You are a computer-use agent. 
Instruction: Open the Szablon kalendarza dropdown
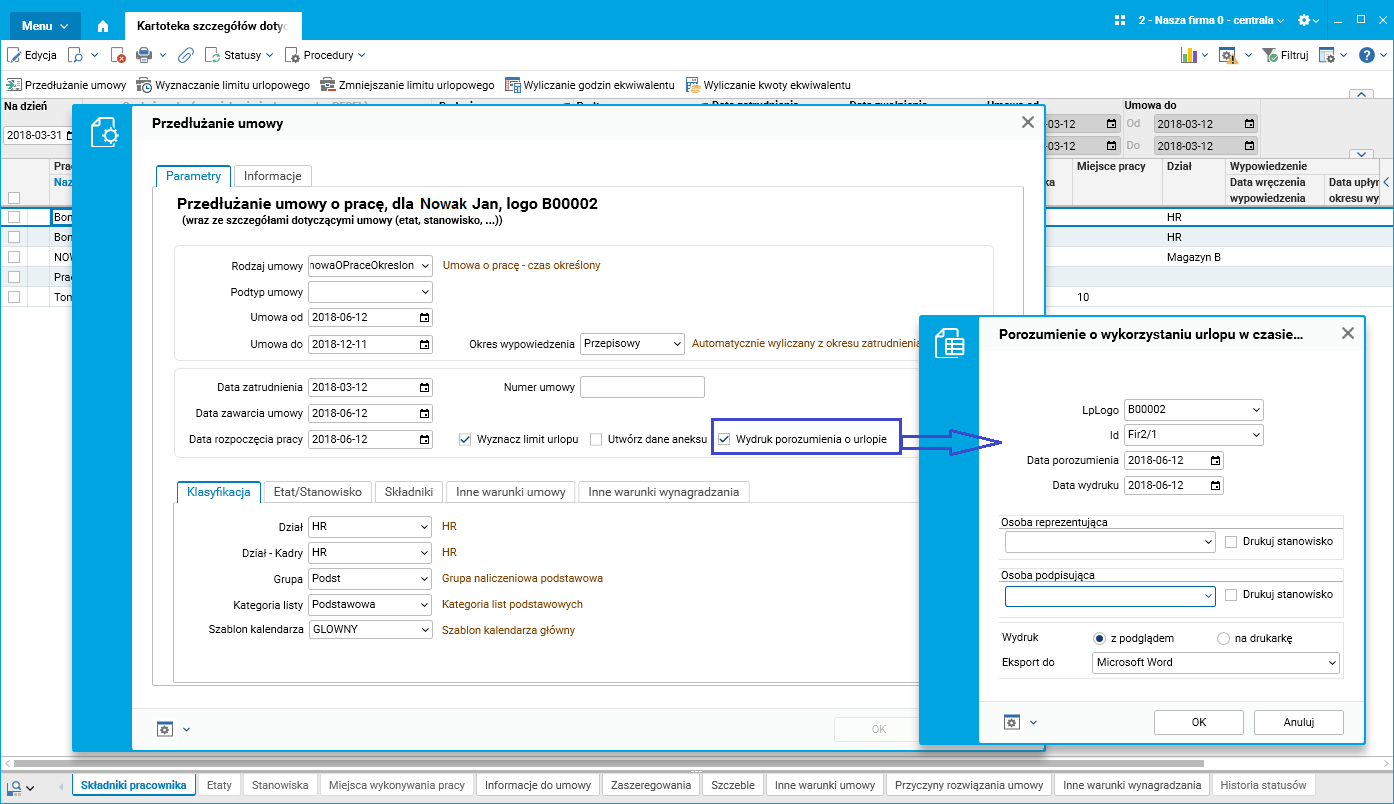(425, 630)
